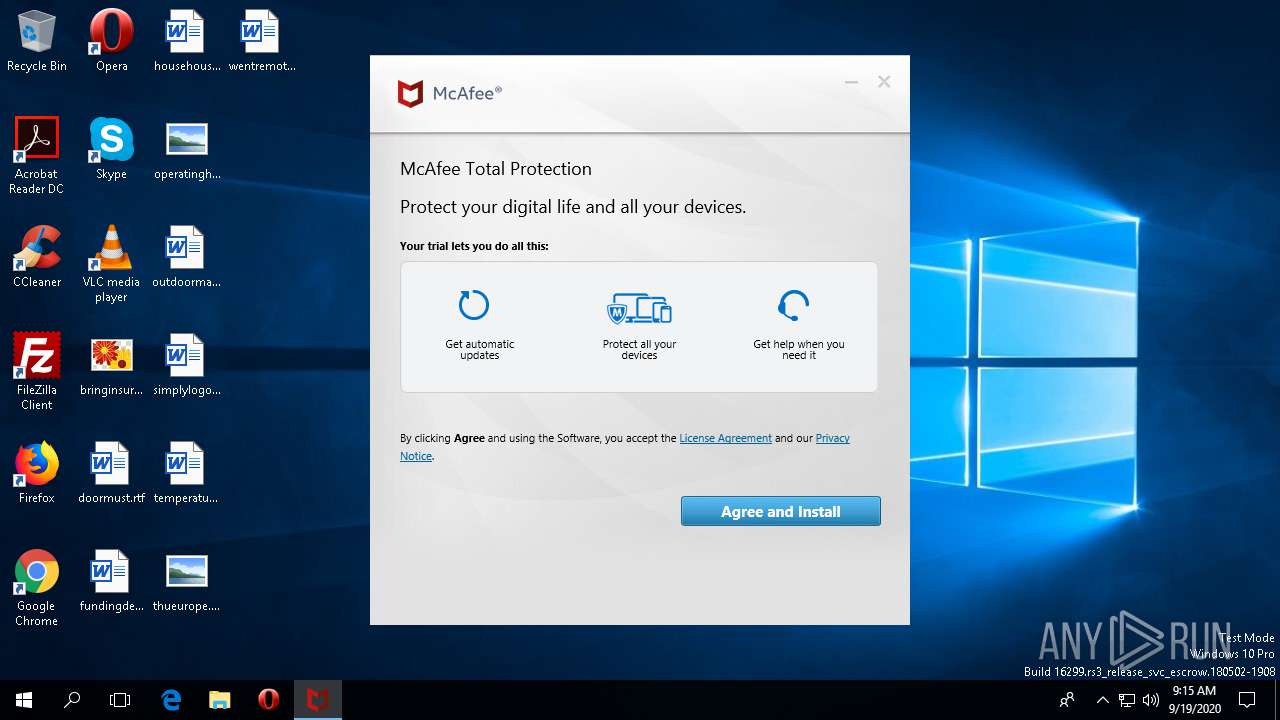
Task: Open the Privacy Notice link
Action: (x=833, y=438)
